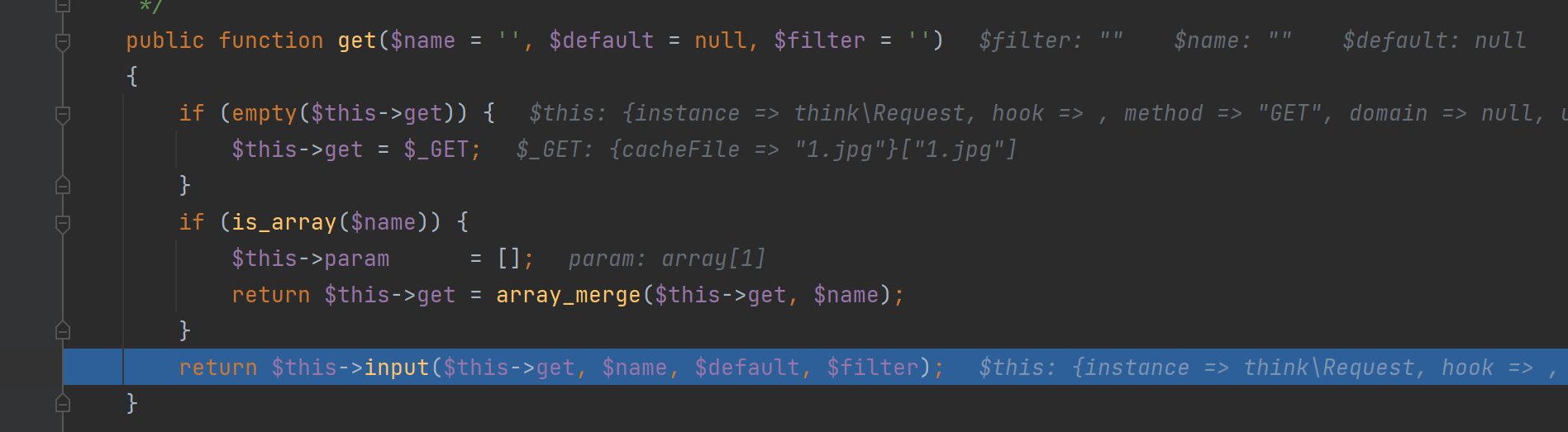The height and width of the screenshot is (432, 1568).
Task: Click the array_merge function call
Action: pos(568,295)
